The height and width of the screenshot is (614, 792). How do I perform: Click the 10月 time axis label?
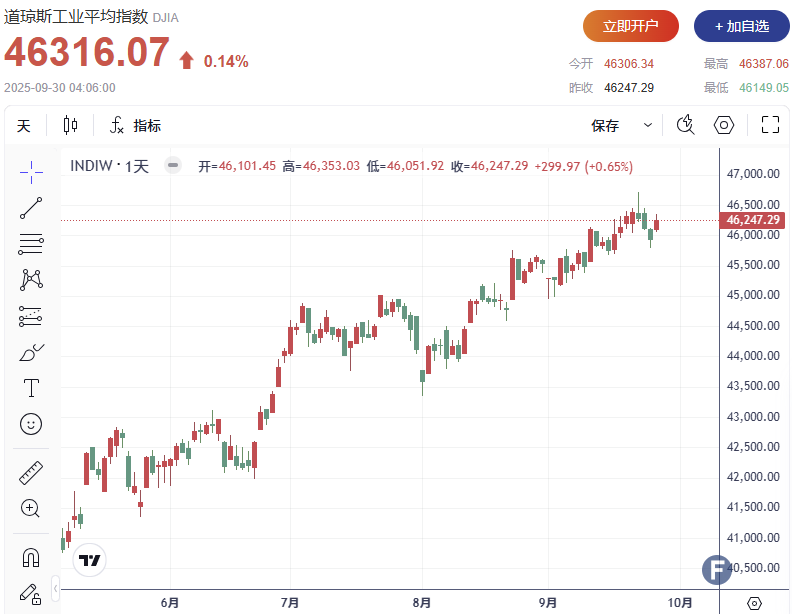pyautogui.click(x=680, y=602)
